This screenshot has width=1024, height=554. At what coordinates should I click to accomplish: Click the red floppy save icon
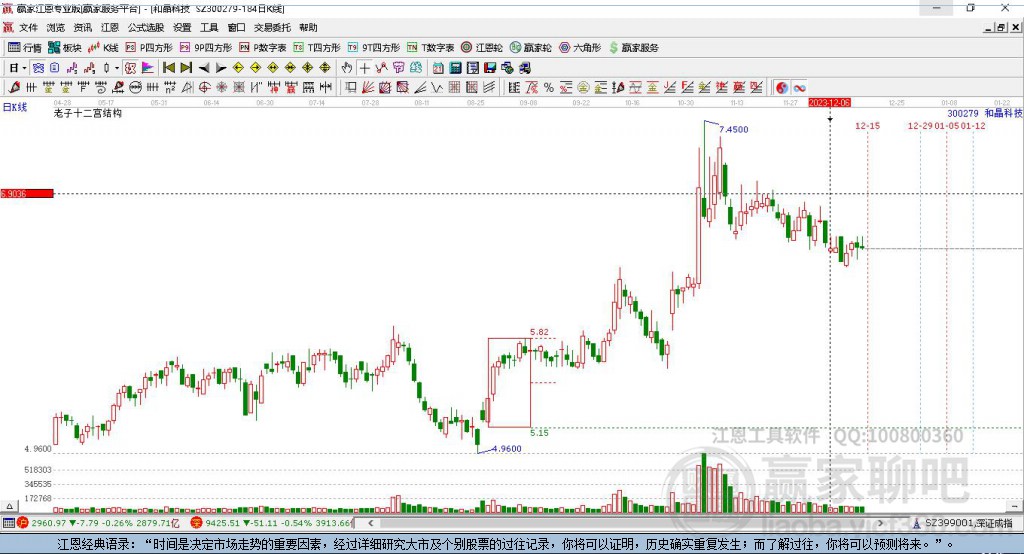click(x=490, y=68)
